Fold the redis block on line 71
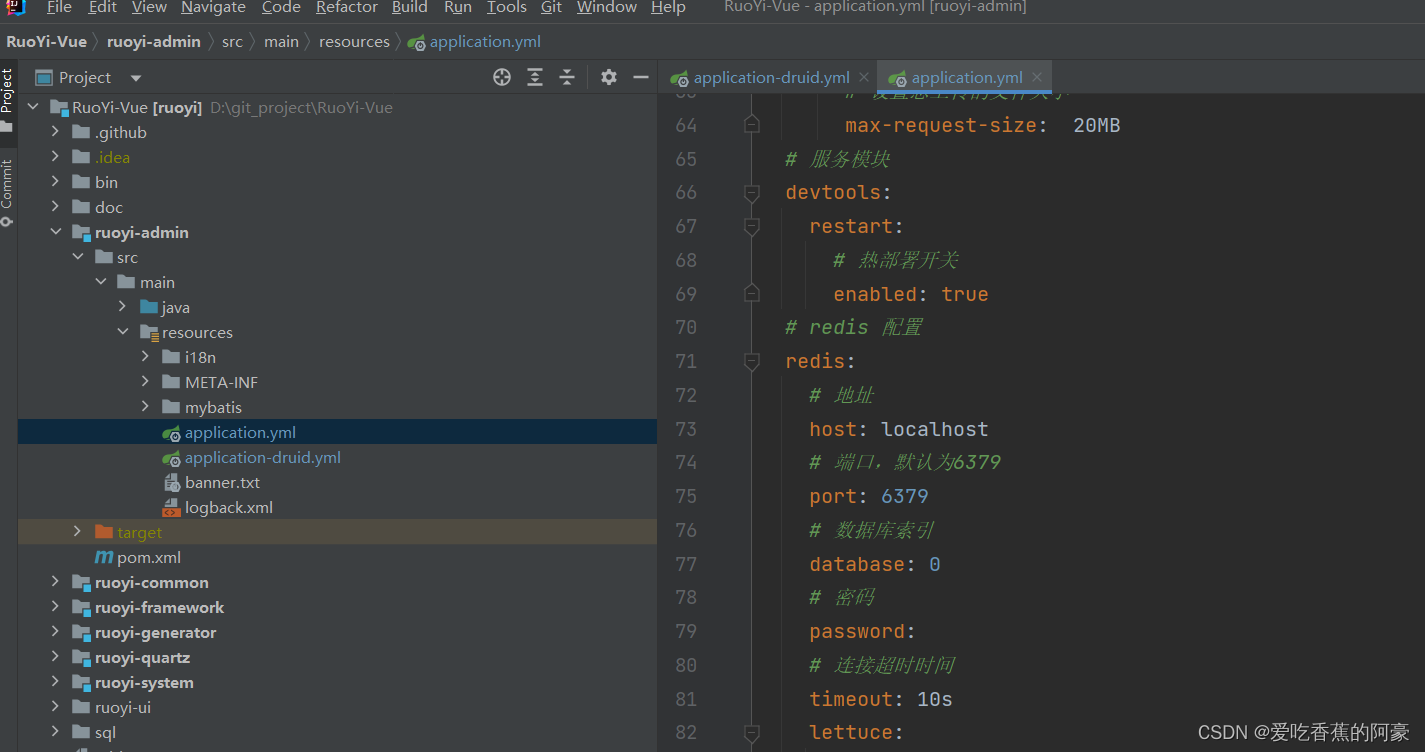The width and height of the screenshot is (1425, 752). pyautogui.click(x=752, y=361)
